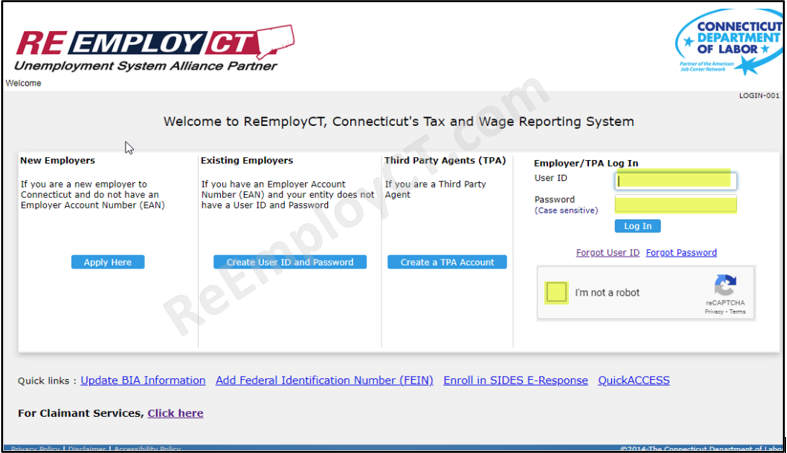This screenshot has width=787, height=453.
Task: Click the reCAPTCHA logo icon
Action: click(725, 285)
